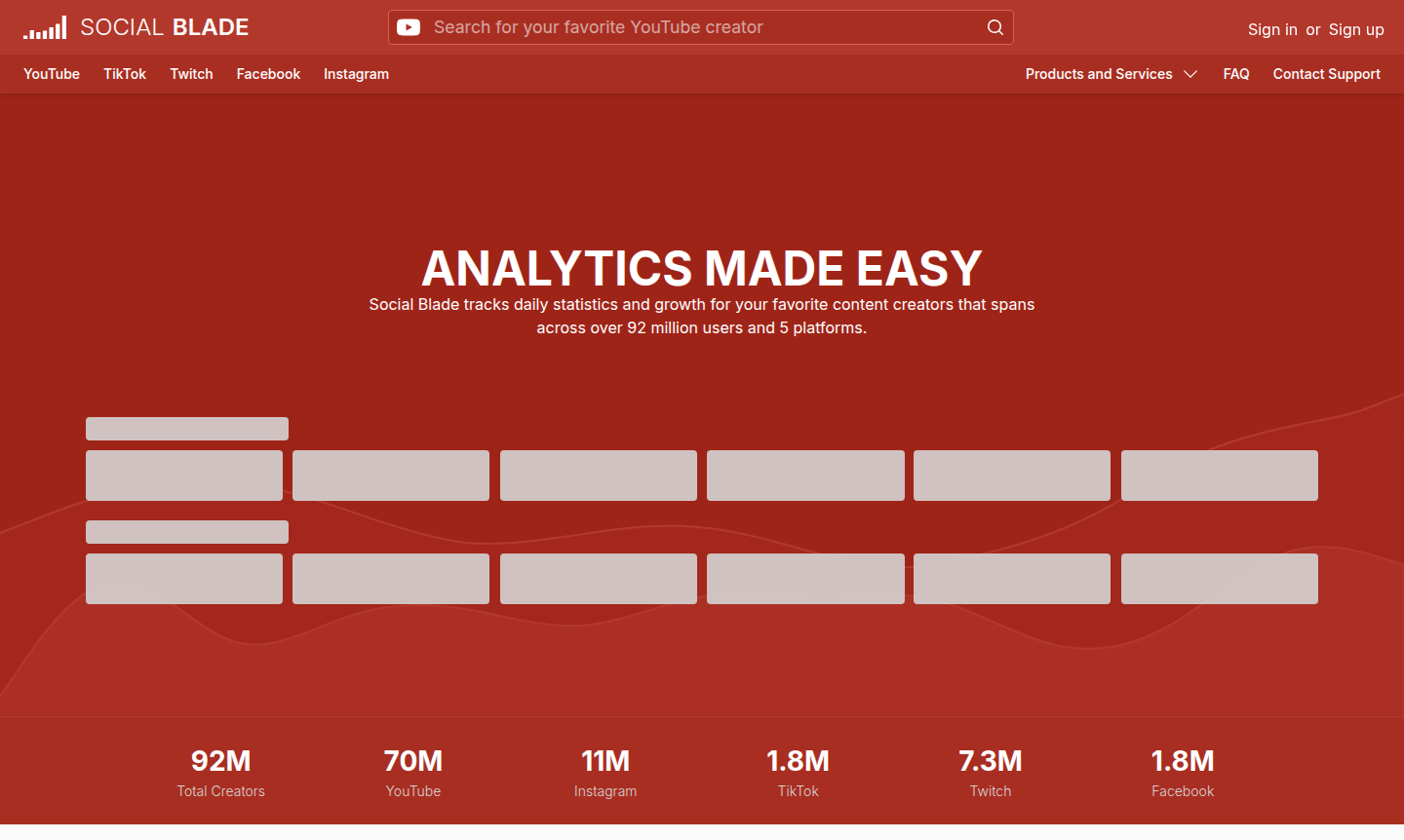
Task: Select the YouTube navigation item
Action: [x=51, y=74]
